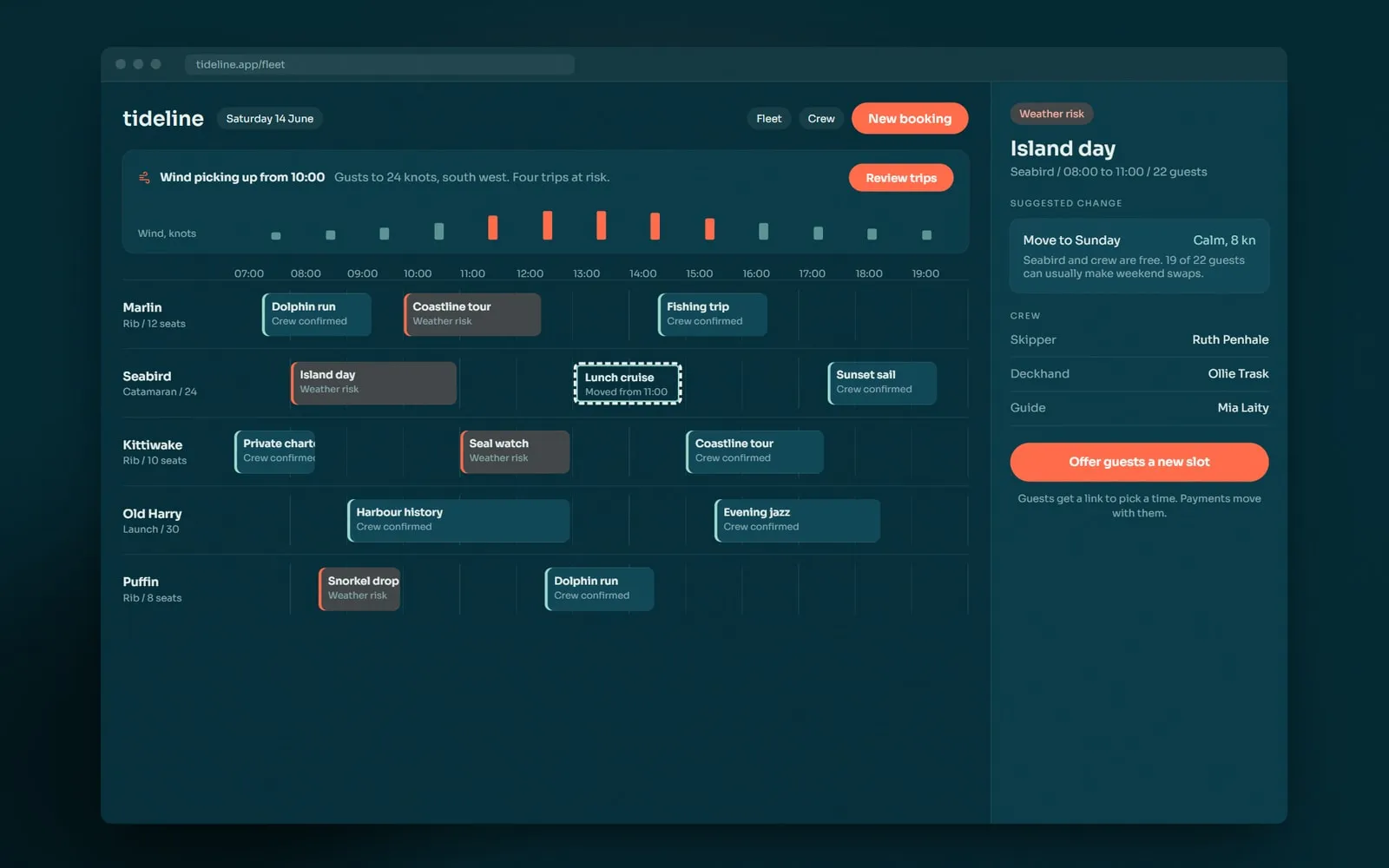This screenshot has width=1389, height=868.
Task: Open the Seal watch trip
Action: click(515, 451)
